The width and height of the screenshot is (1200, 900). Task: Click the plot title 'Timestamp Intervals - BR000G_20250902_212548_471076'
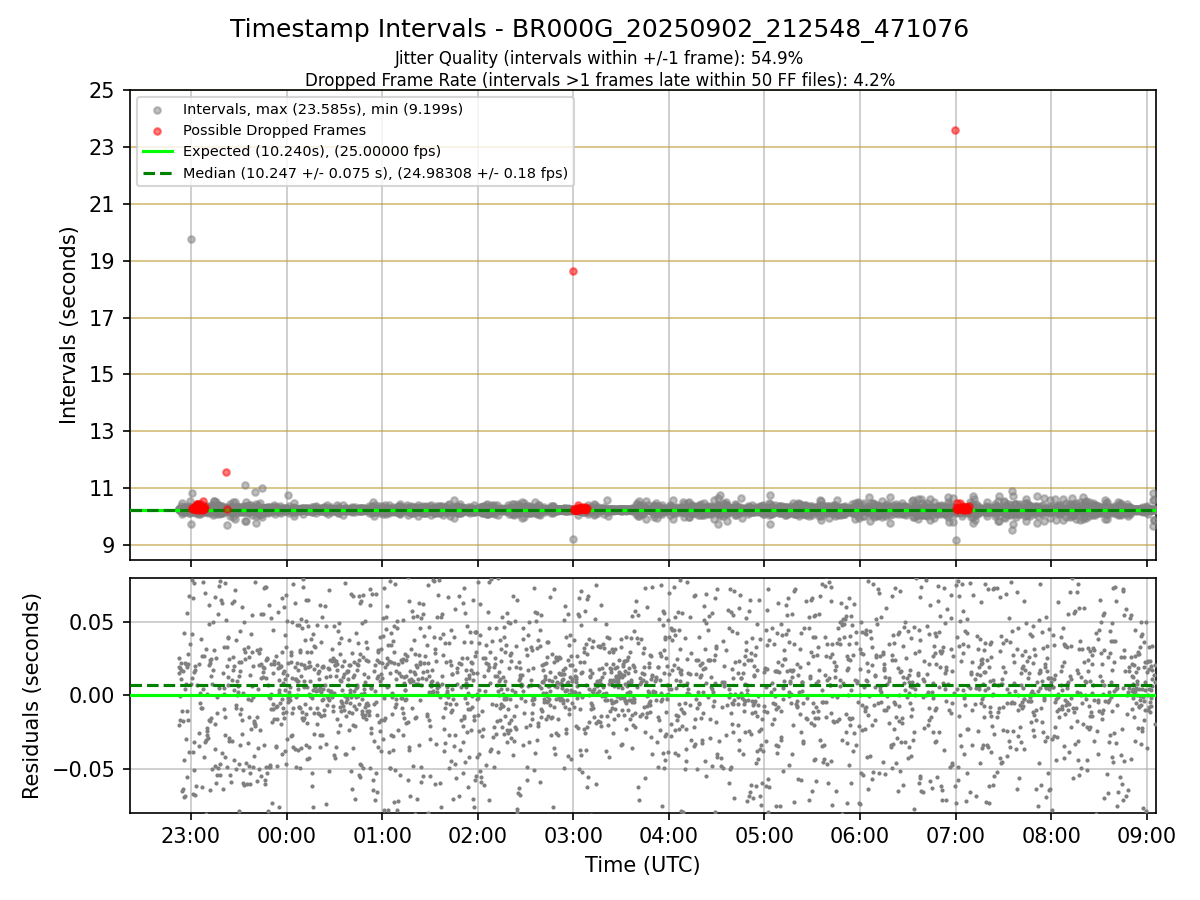click(599, 29)
